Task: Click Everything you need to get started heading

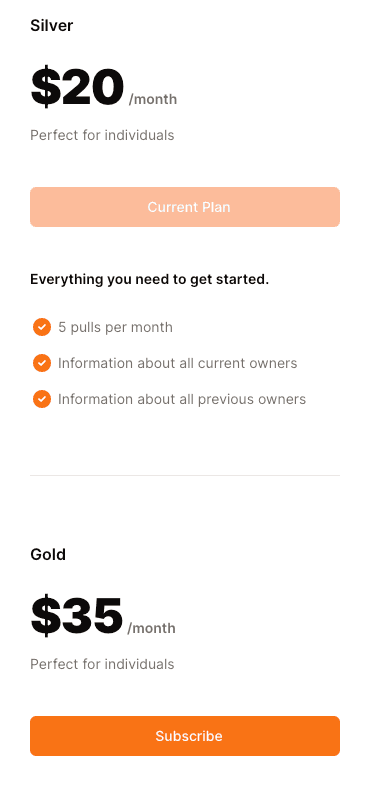Action: click(149, 279)
